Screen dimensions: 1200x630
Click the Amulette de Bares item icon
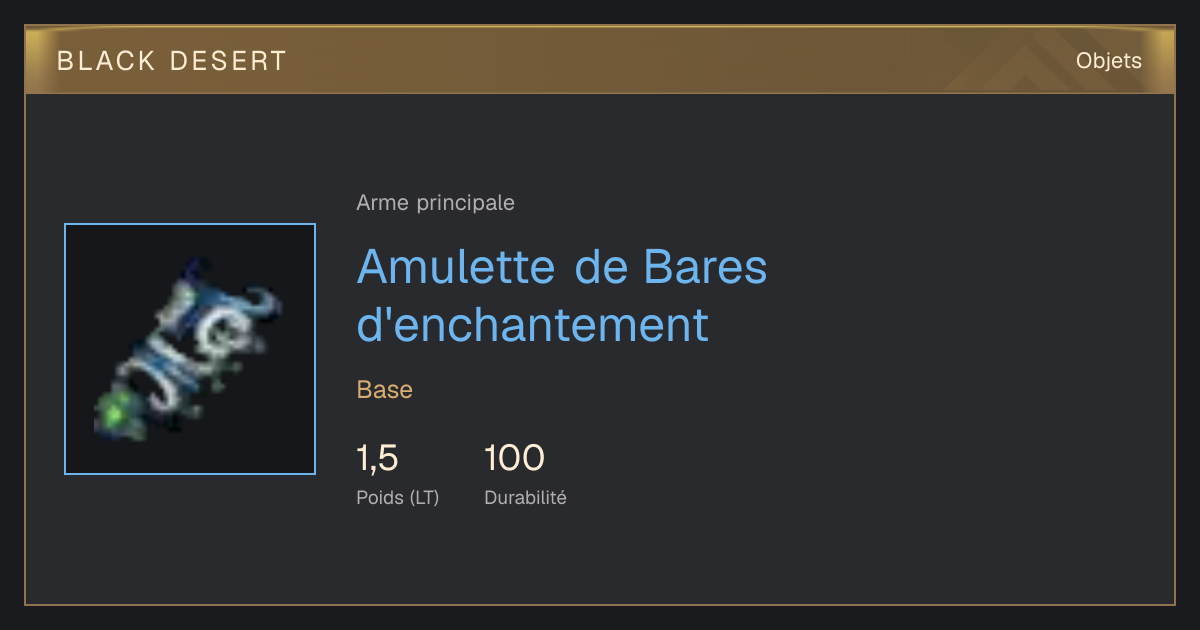[190, 349]
